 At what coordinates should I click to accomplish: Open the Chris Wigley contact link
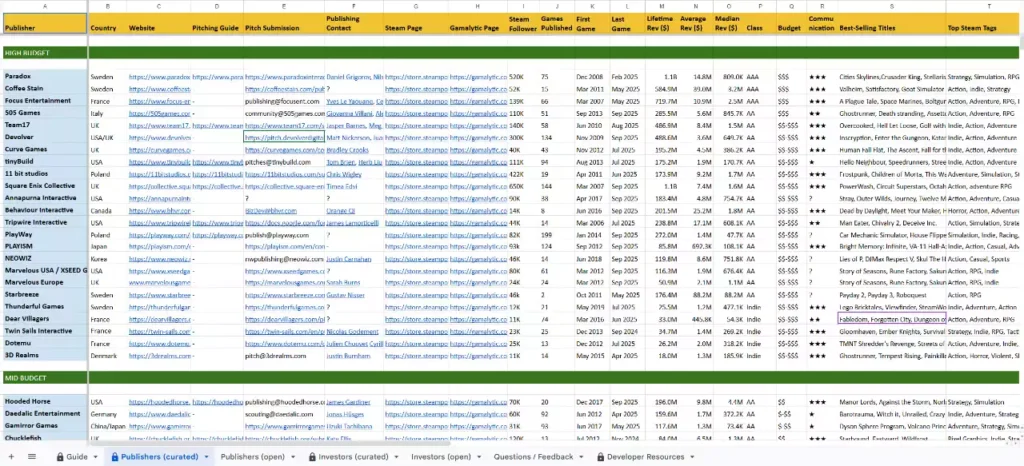tap(343, 175)
